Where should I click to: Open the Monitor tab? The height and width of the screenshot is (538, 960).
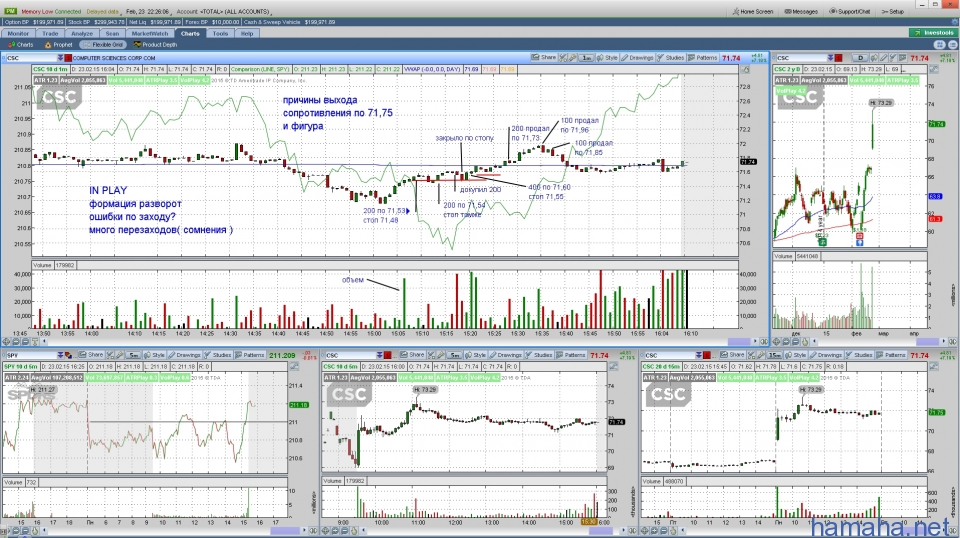pyautogui.click(x=18, y=34)
